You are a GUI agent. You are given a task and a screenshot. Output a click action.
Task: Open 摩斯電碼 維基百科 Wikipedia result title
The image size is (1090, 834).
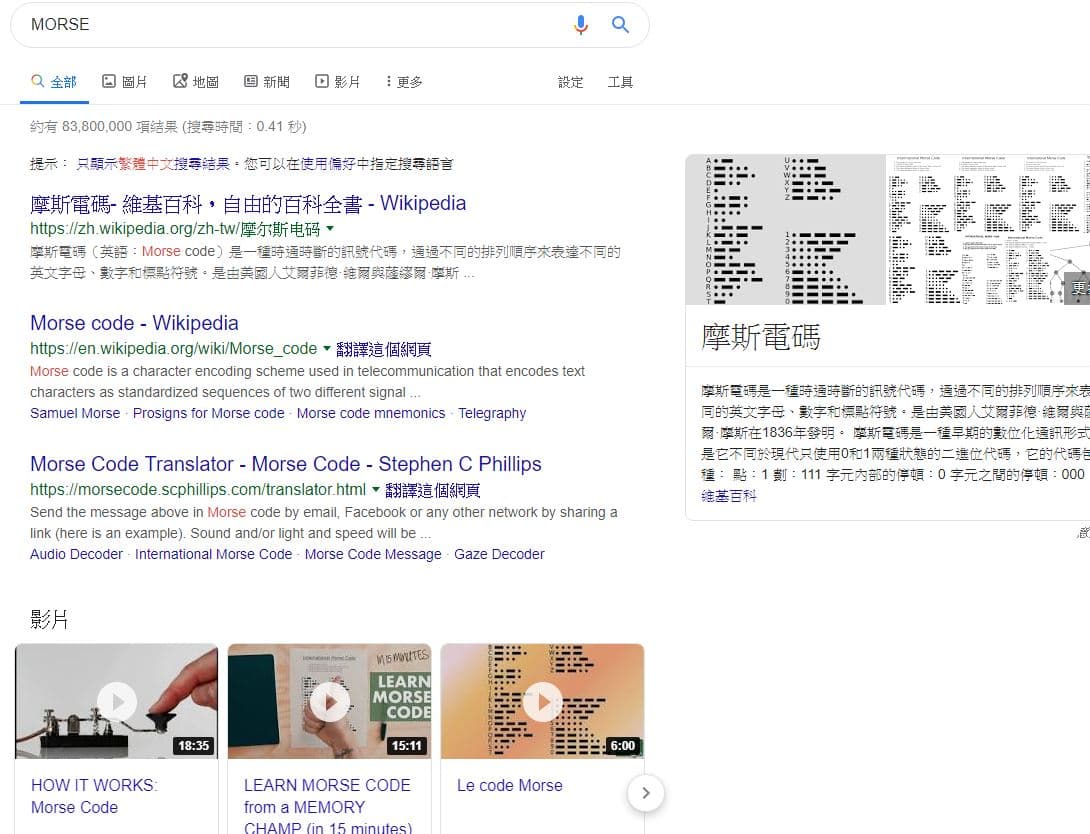248,204
